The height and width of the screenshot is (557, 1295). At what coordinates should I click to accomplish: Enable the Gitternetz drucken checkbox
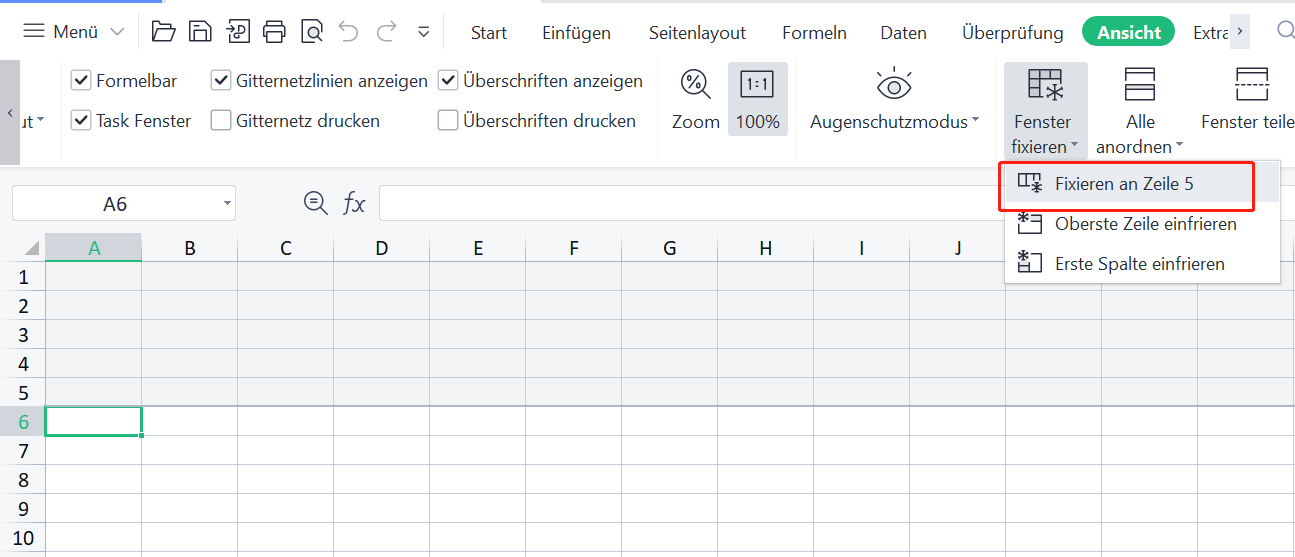tap(221, 121)
